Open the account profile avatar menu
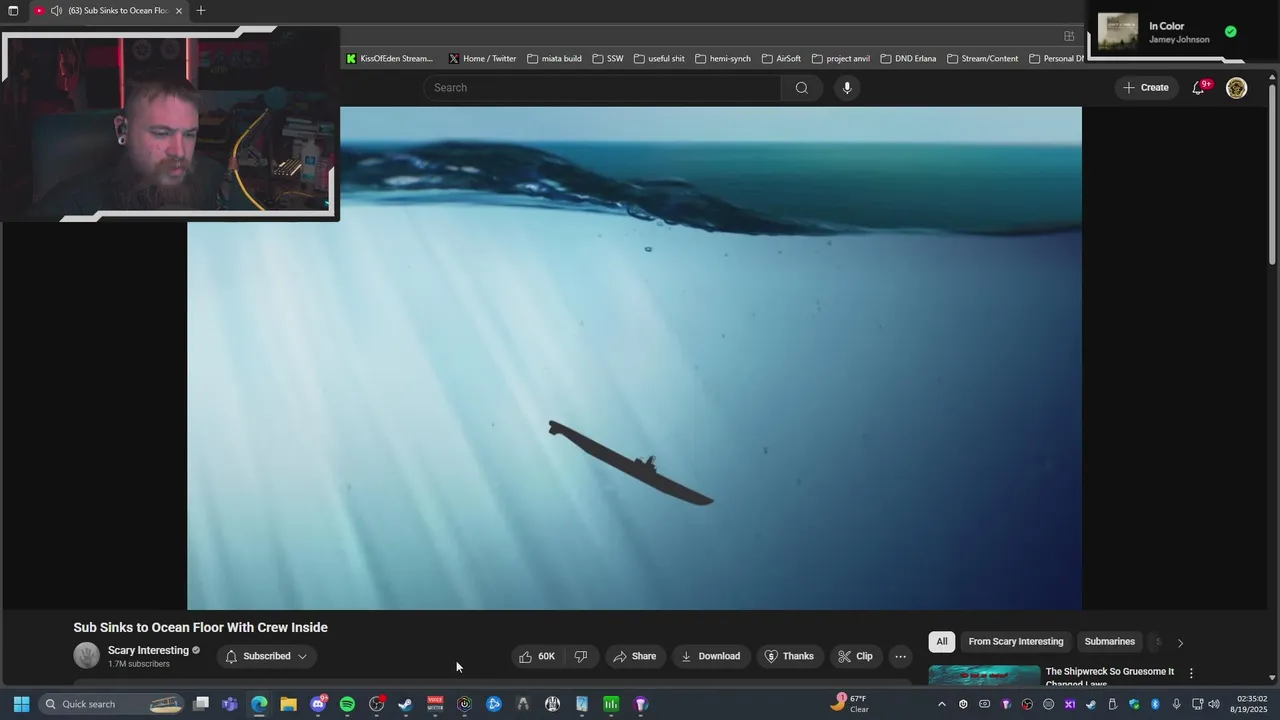Viewport: 1280px width, 720px height. pos(1237,88)
